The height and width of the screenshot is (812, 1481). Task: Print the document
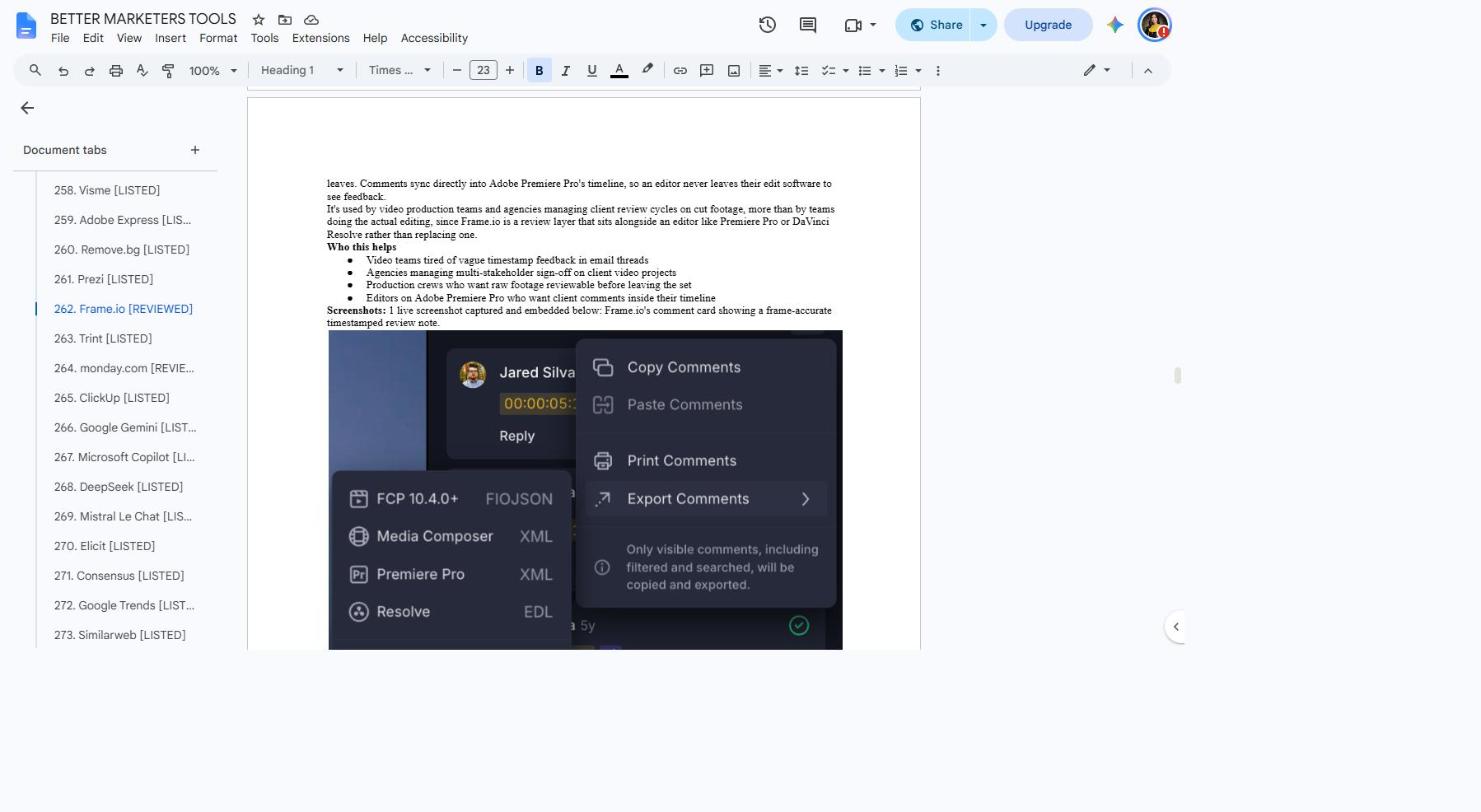point(116,70)
